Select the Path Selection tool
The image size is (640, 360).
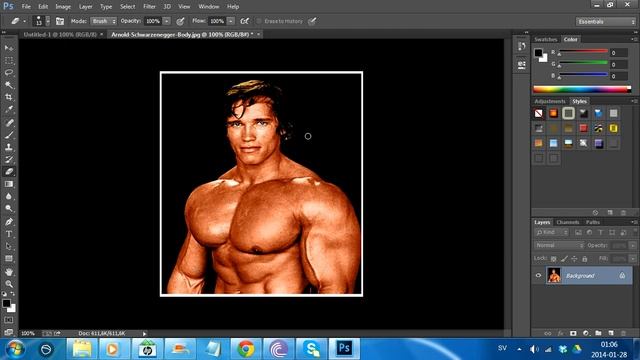(x=9, y=246)
